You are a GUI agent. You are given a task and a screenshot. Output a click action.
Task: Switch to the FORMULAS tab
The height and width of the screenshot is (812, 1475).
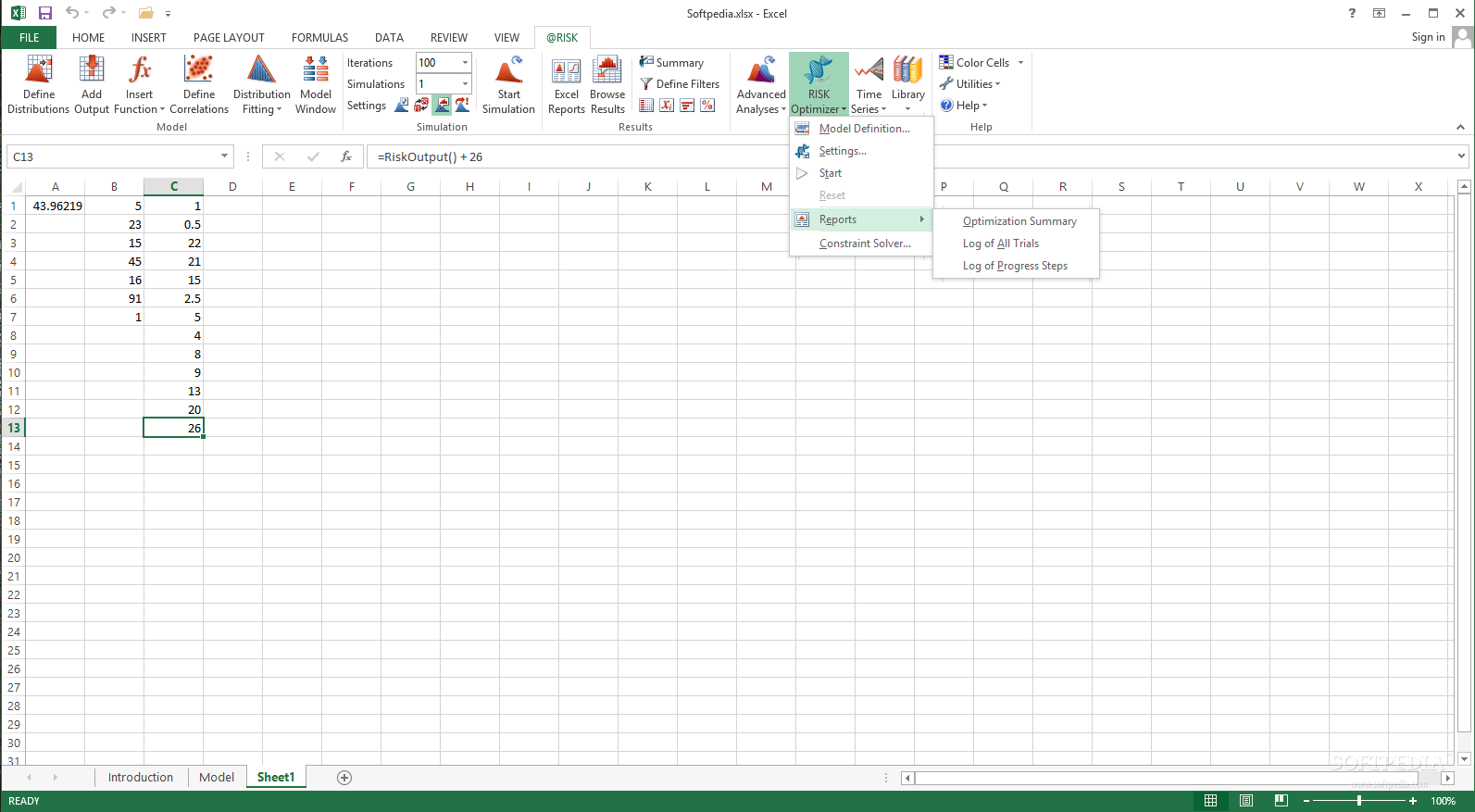click(x=319, y=38)
